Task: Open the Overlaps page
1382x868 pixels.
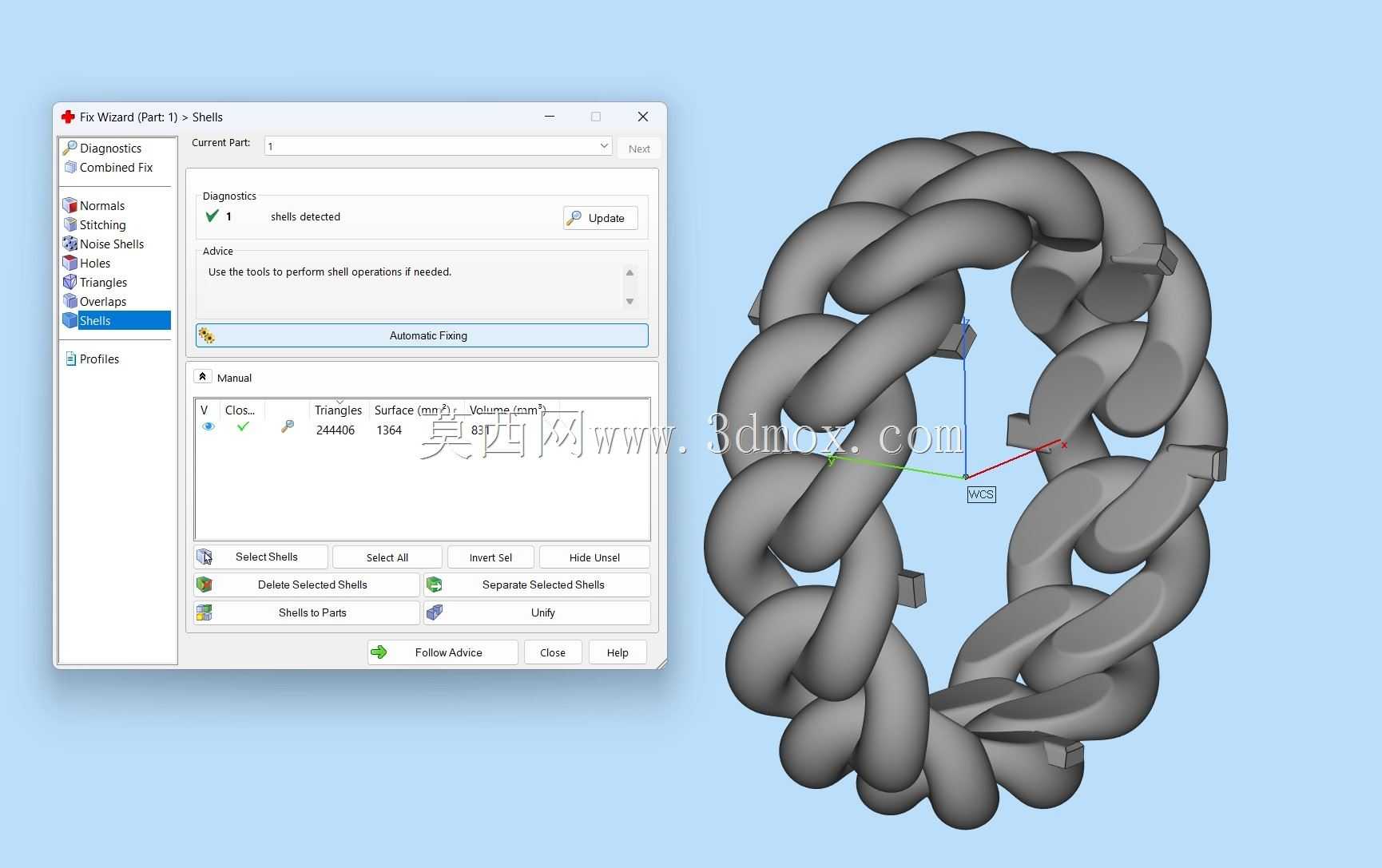Action: 103,301
